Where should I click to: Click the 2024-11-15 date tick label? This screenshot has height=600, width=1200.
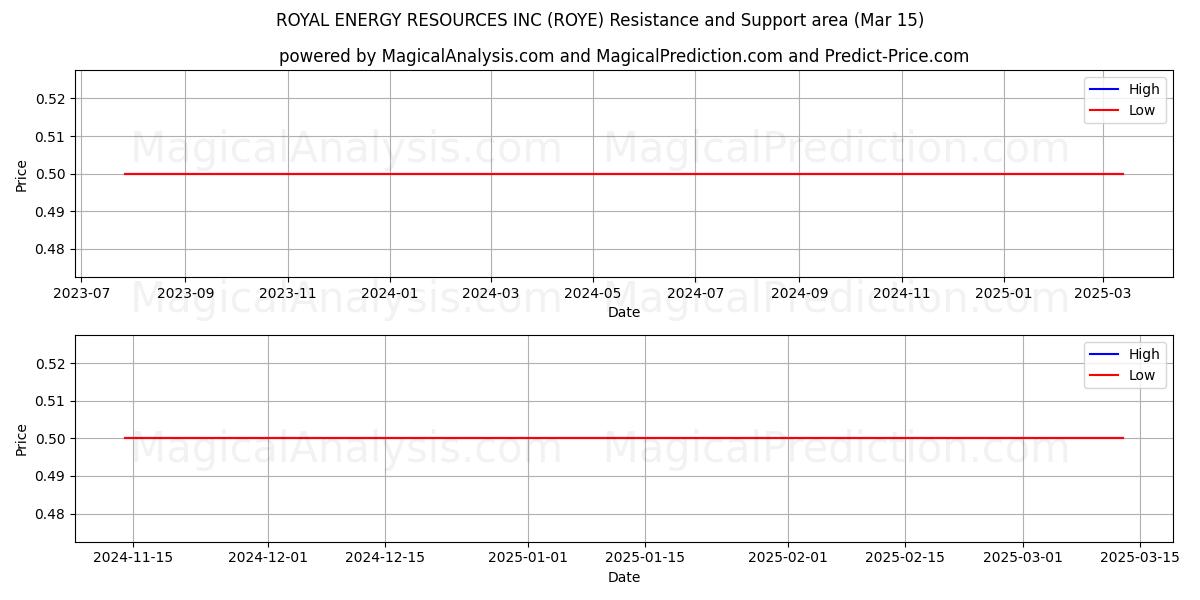tap(133, 558)
